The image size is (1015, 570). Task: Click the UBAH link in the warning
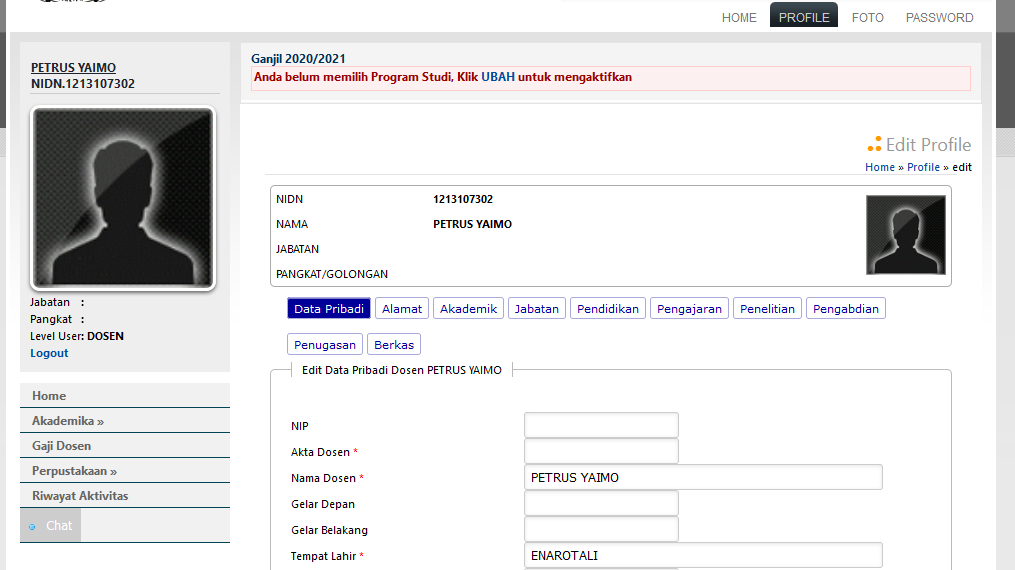pyautogui.click(x=498, y=77)
